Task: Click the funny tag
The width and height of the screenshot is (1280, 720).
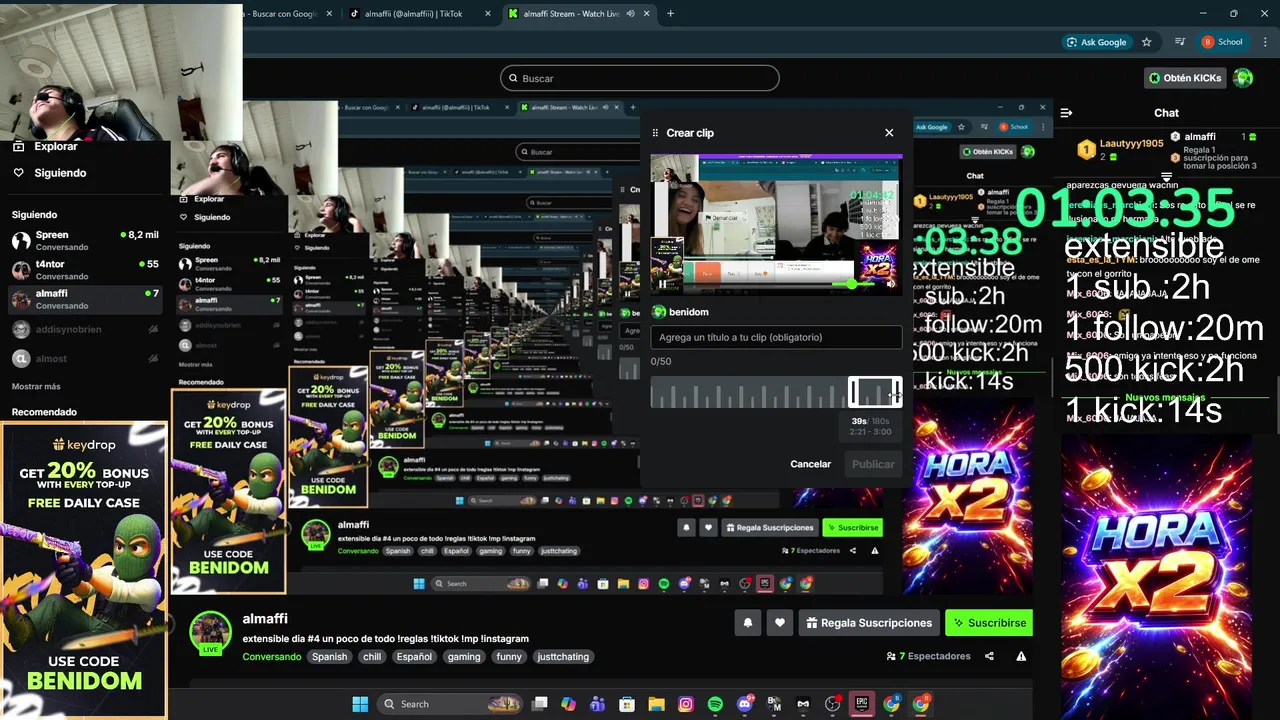Action: coord(509,657)
